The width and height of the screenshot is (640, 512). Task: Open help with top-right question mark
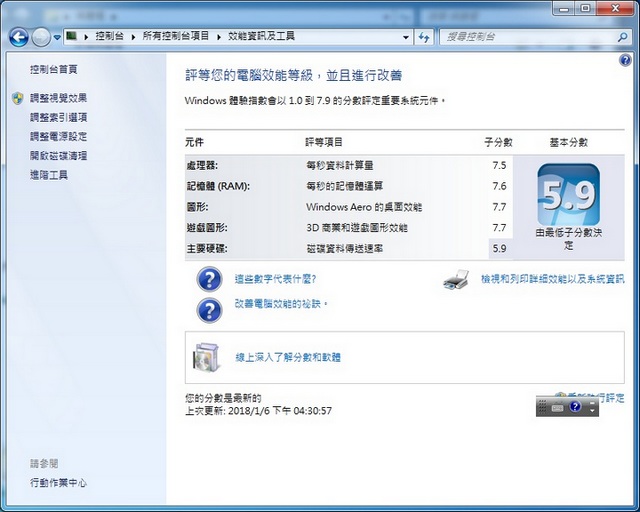tap(624, 60)
